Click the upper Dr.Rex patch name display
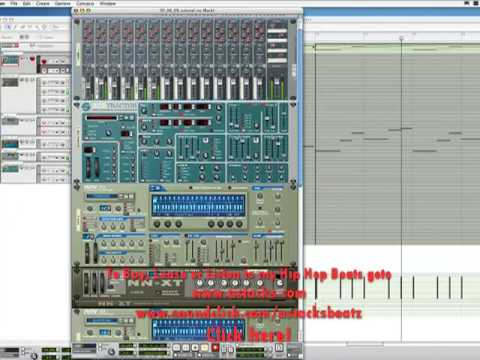This screenshot has width=480, height=360. pos(102,196)
